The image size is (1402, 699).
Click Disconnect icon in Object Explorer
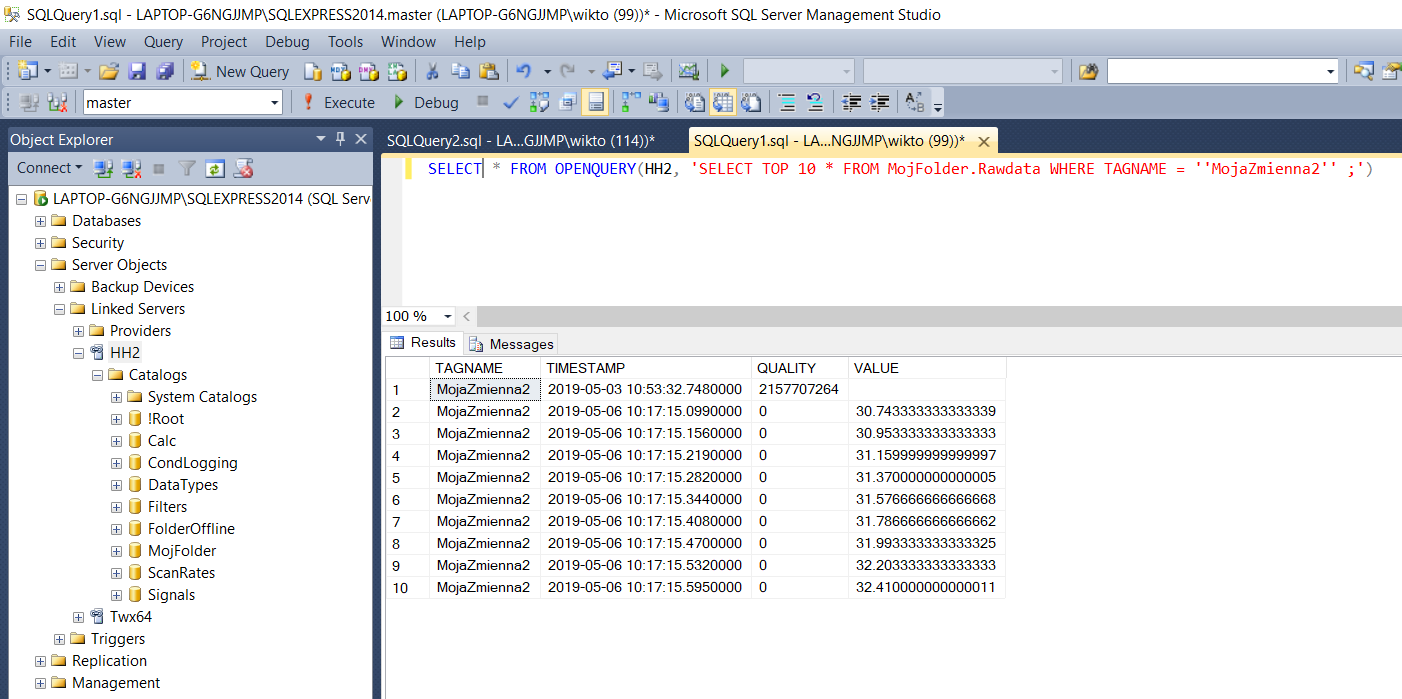[x=130, y=168]
